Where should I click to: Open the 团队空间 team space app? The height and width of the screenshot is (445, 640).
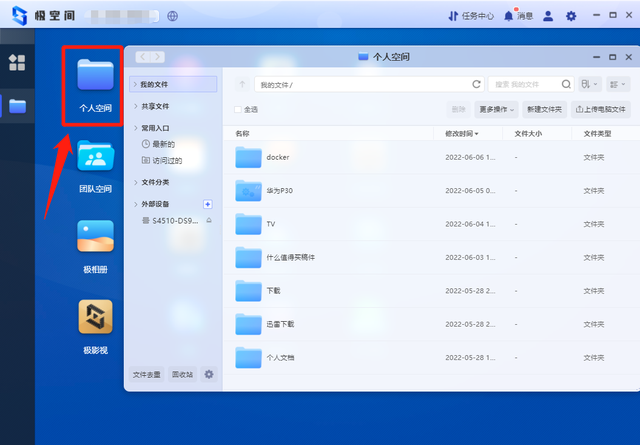(x=95, y=165)
